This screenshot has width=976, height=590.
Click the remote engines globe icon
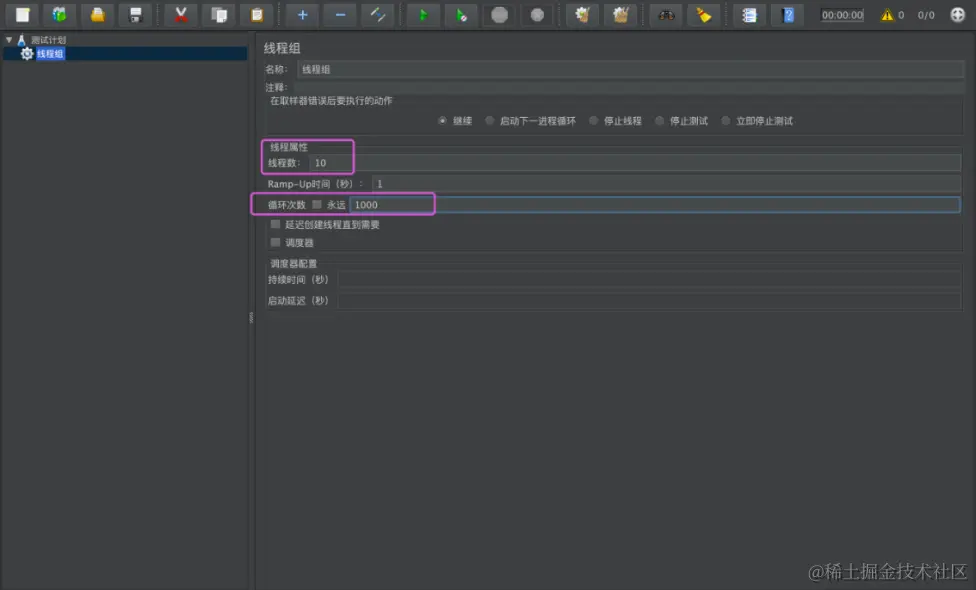[x=957, y=15]
